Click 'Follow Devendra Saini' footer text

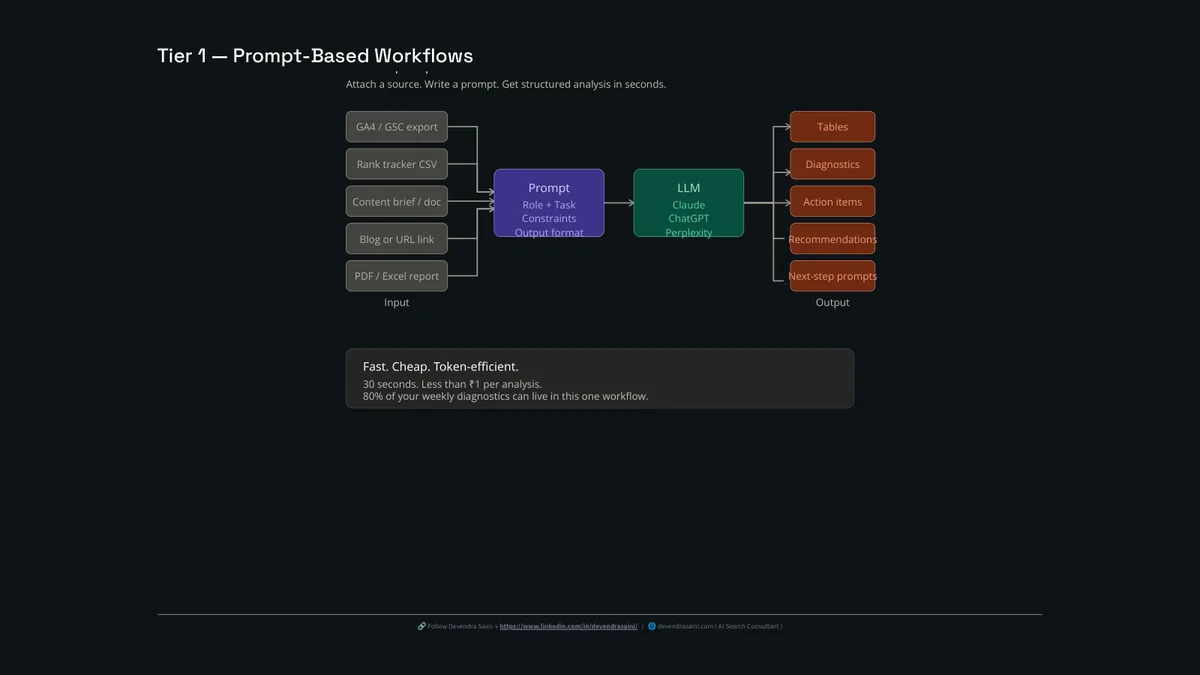coord(458,626)
